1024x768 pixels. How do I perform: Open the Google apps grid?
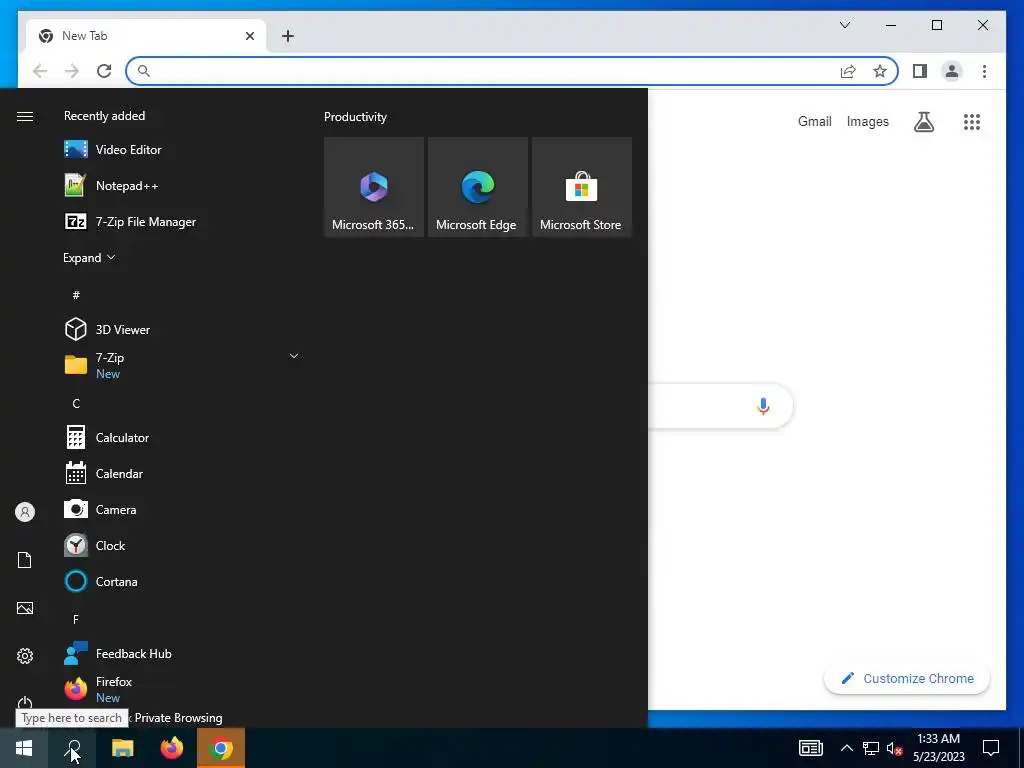(x=972, y=121)
